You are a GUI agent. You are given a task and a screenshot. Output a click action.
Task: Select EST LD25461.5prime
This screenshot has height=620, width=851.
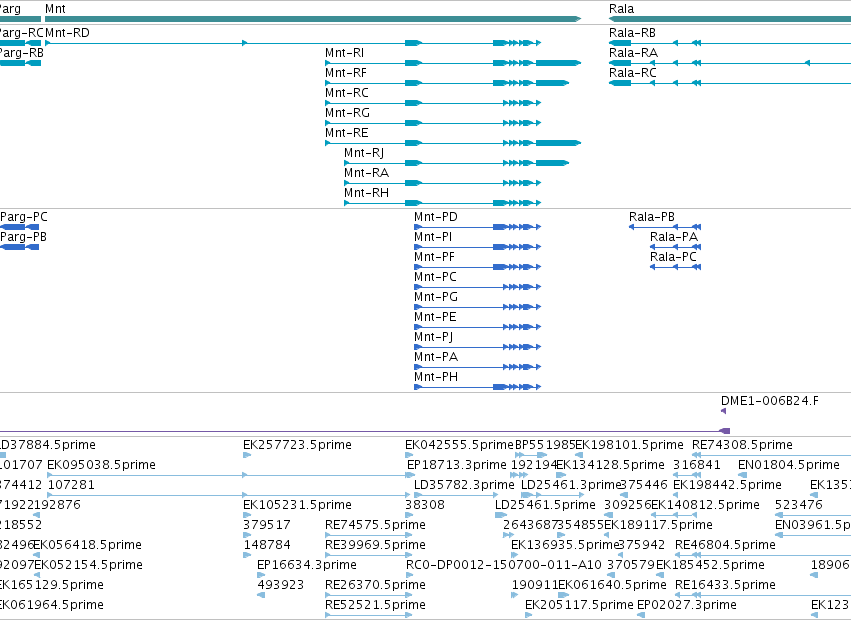[545, 505]
